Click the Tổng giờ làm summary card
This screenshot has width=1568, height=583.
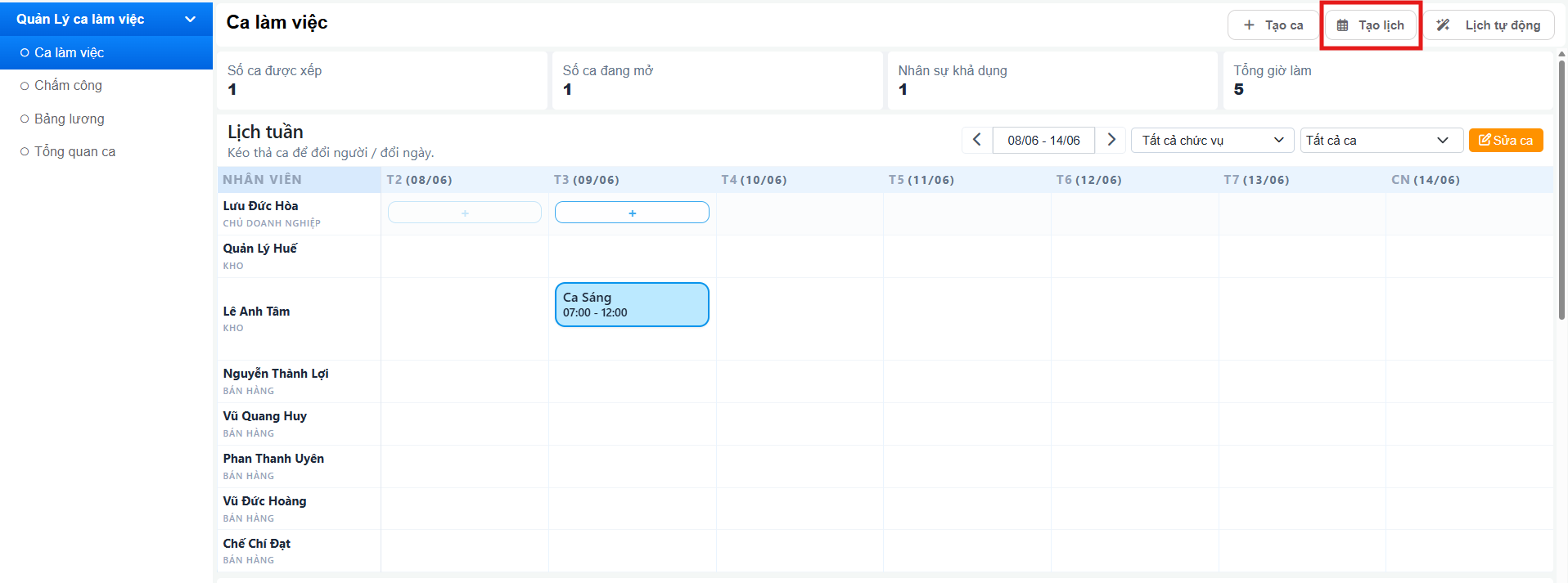(x=1388, y=80)
